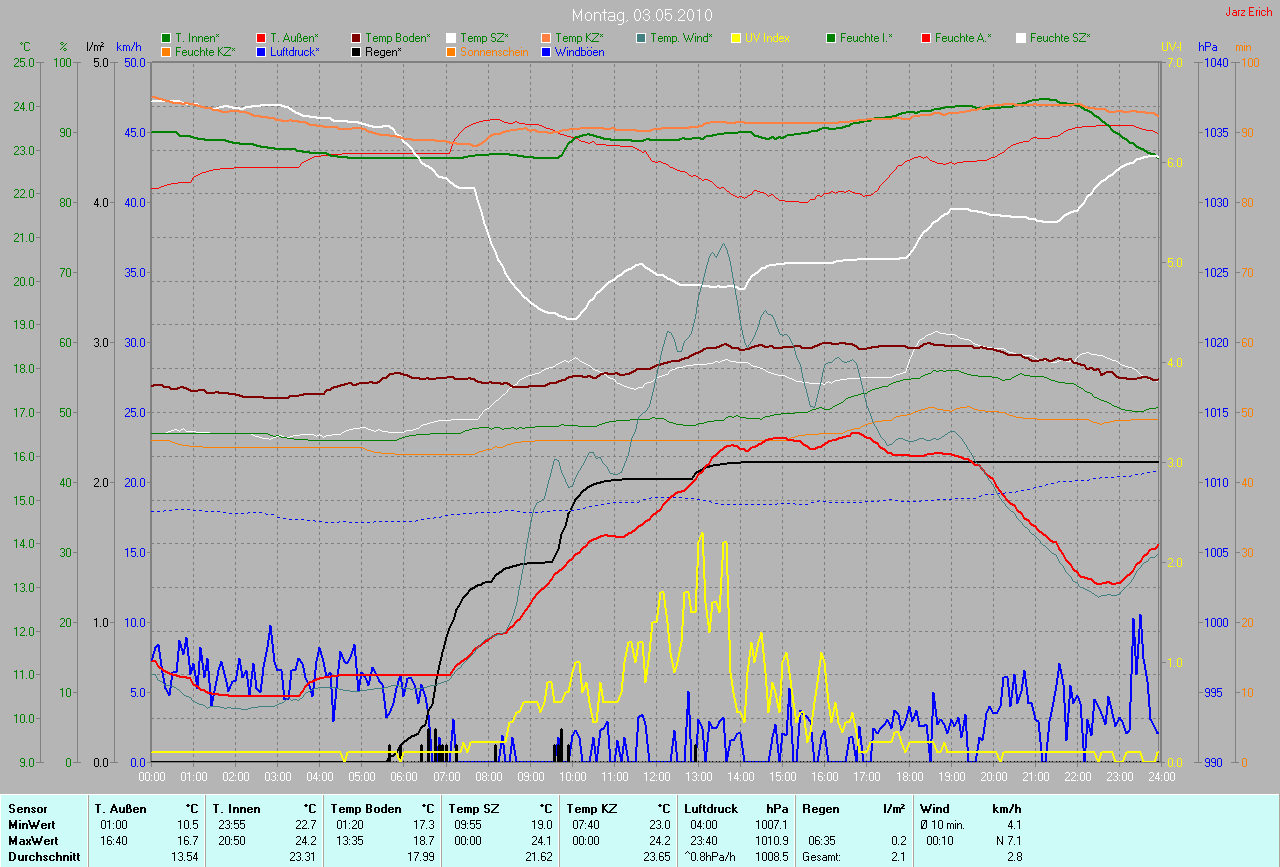This screenshot has width=1280, height=867.
Task: Click the green T. Innen legend swatch
Action: coord(166,38)
